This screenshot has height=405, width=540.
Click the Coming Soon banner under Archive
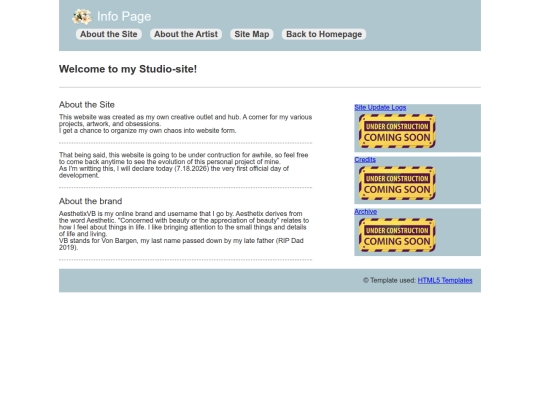[x=397, y=235]
